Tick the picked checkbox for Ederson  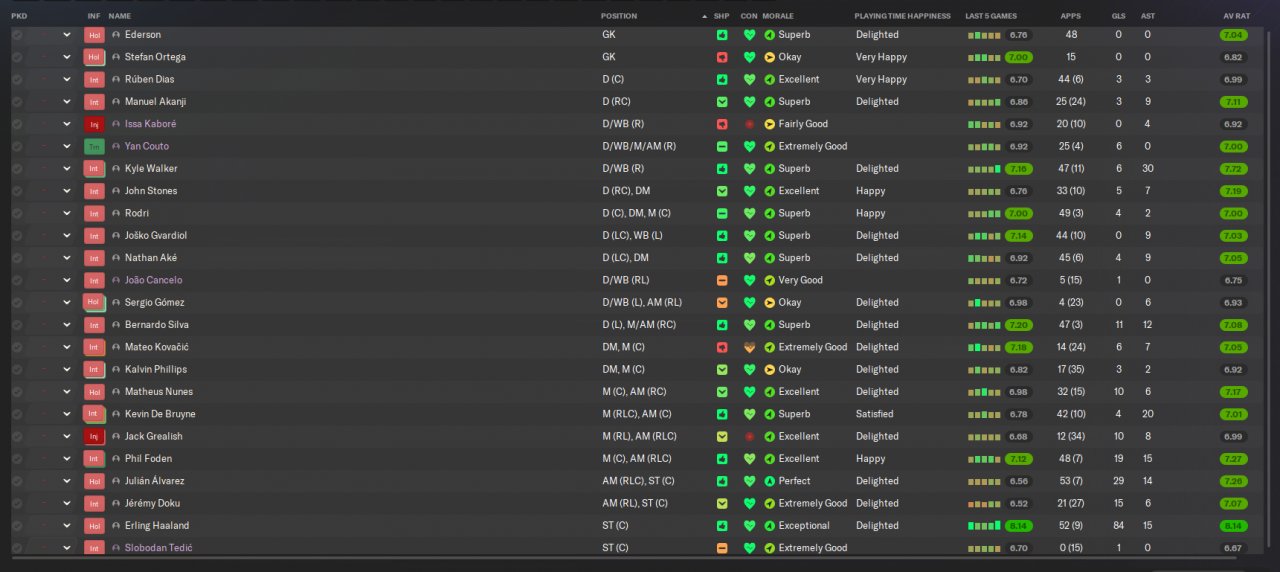(17, 35)
